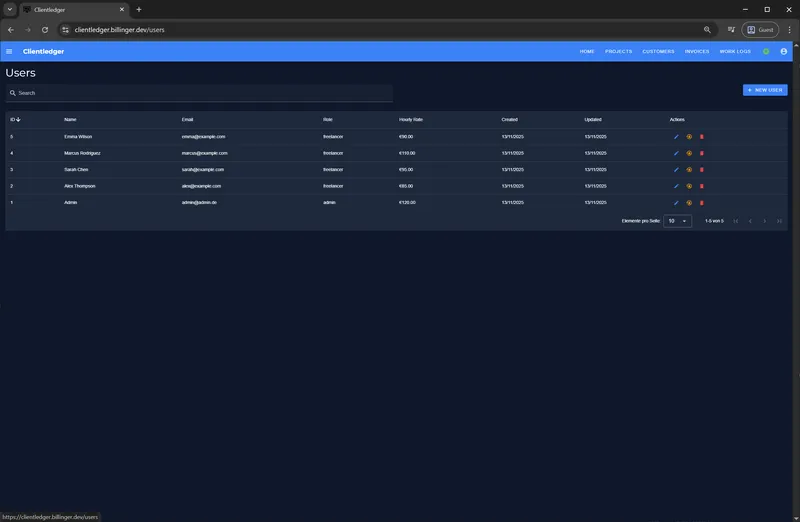800x522 pixels.
Task: Reload the page with browser refresh icon
Action: 45,30
